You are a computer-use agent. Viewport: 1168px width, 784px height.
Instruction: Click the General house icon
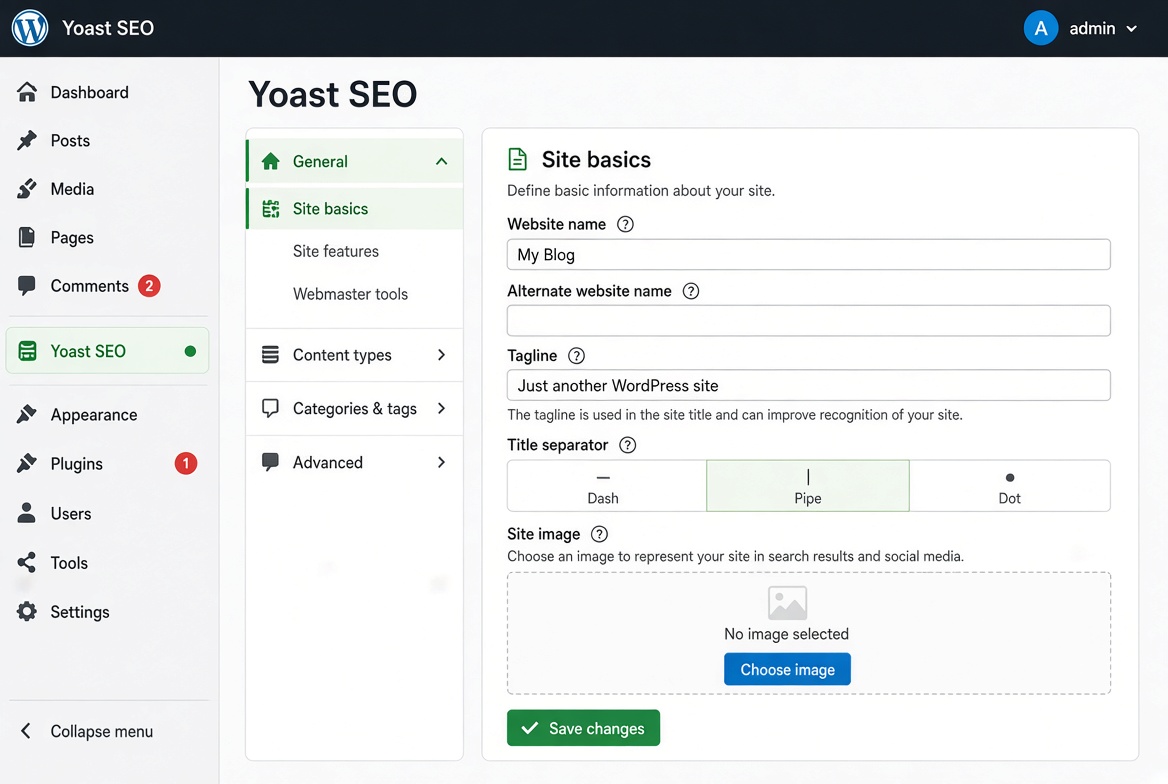[x=270, y=161]
